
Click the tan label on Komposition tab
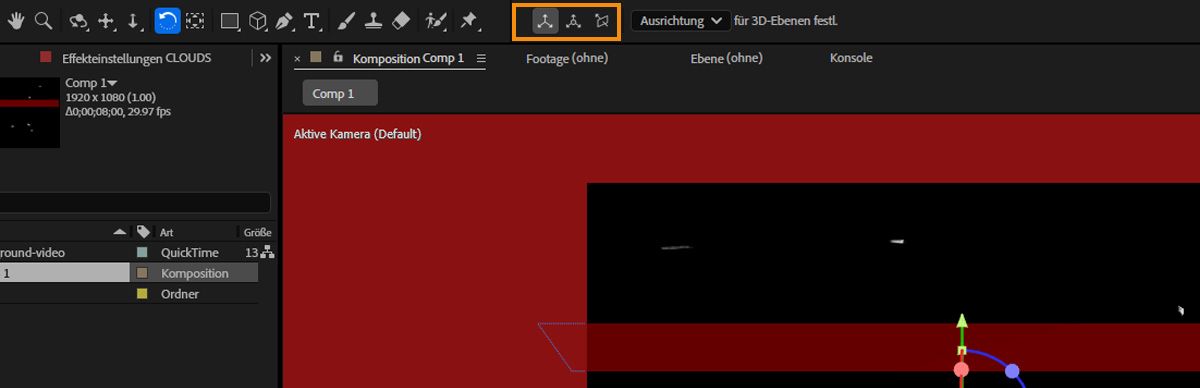316,58
